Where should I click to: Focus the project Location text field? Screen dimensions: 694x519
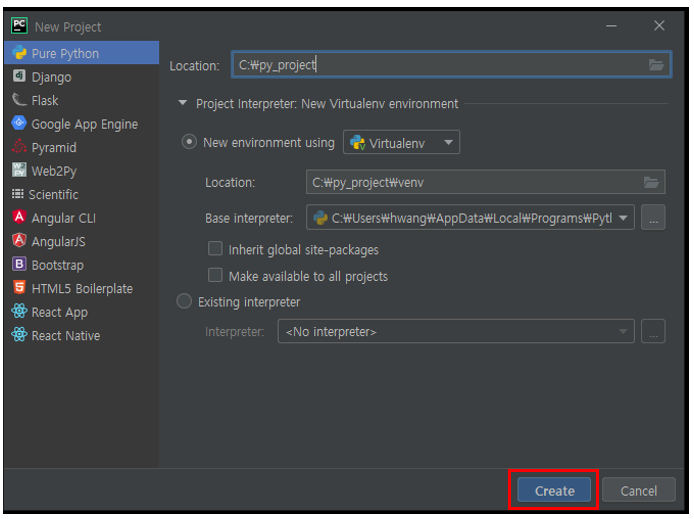[x=451, y=65]
